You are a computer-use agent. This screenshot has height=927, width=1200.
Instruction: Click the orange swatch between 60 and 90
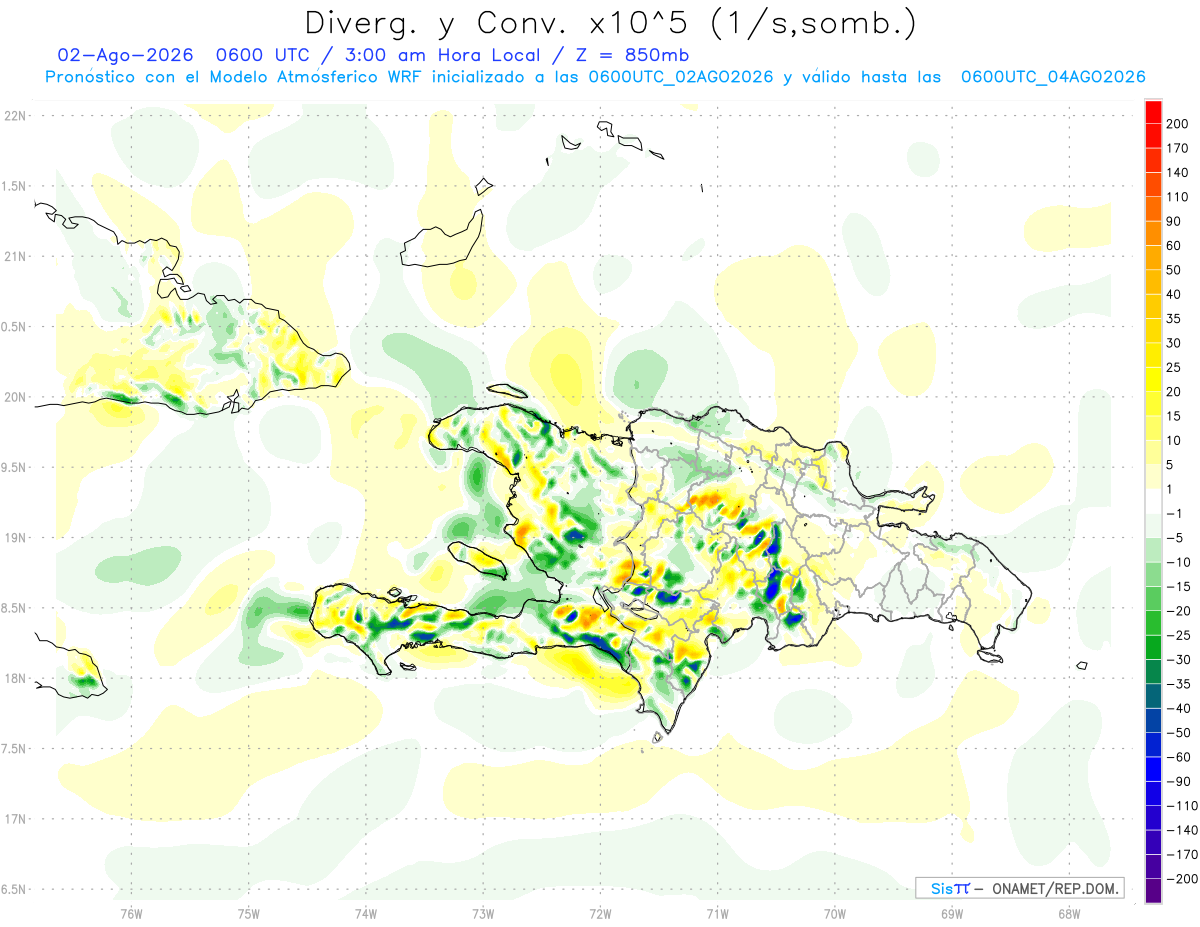1153,232
